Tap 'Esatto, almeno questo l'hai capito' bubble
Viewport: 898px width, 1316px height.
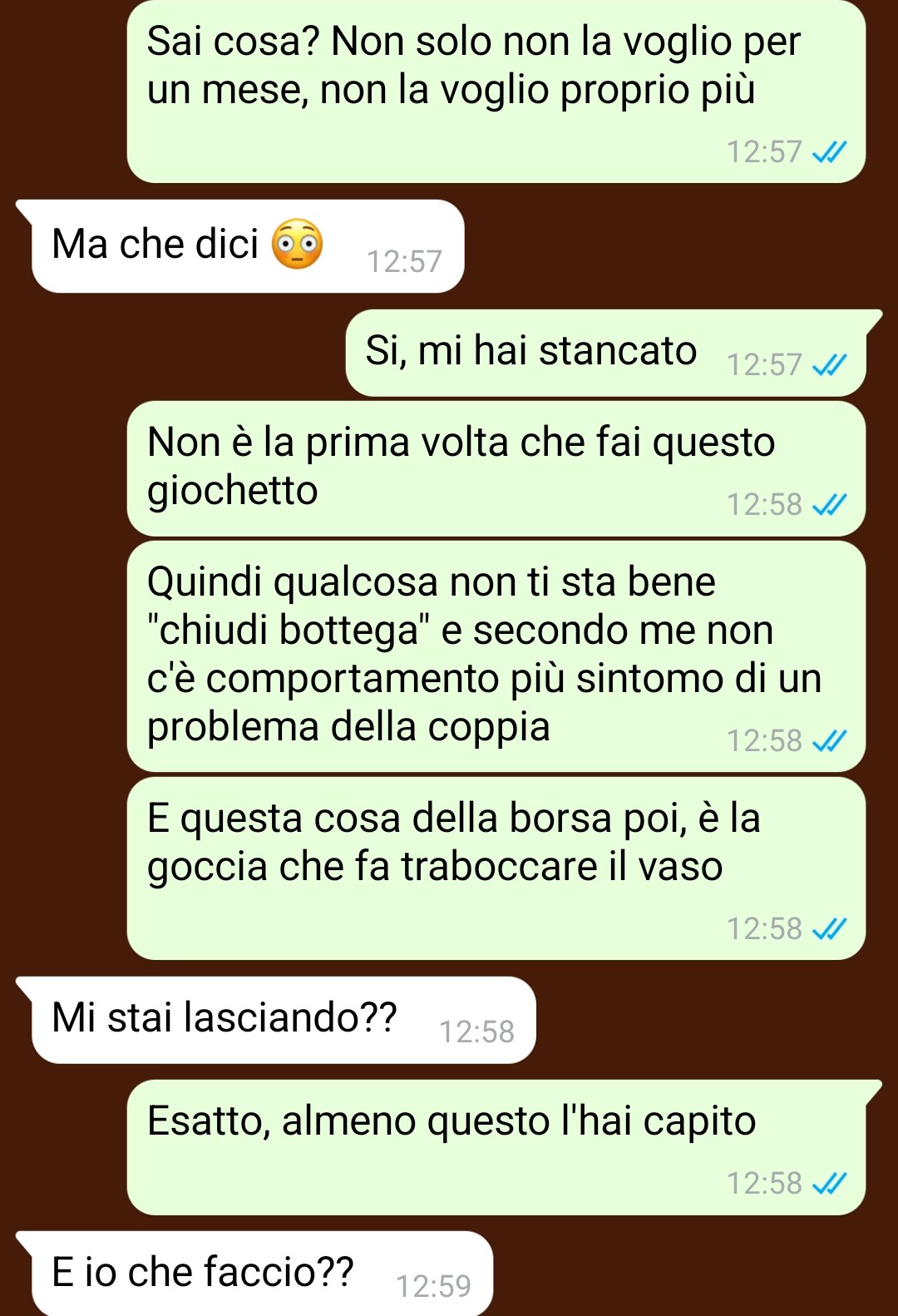pos(504,1147)
